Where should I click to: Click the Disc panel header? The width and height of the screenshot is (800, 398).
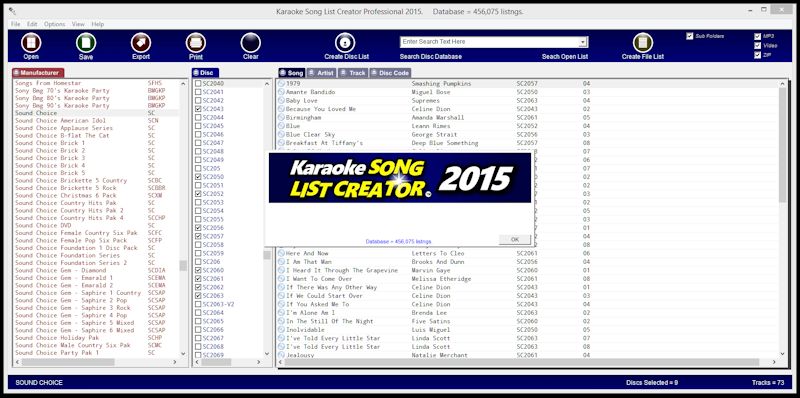coord(205,73)
